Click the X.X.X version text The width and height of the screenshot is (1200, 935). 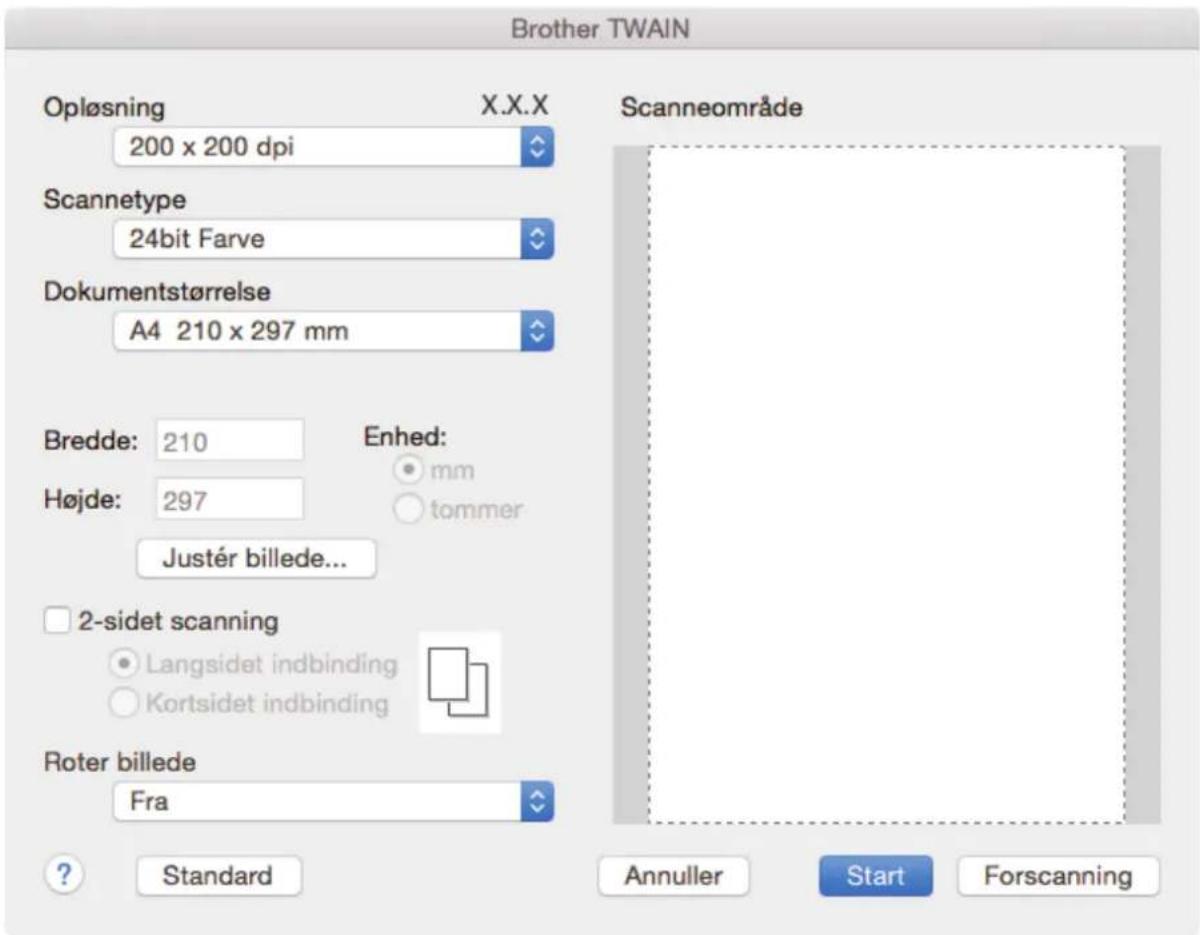click(514, 106)
